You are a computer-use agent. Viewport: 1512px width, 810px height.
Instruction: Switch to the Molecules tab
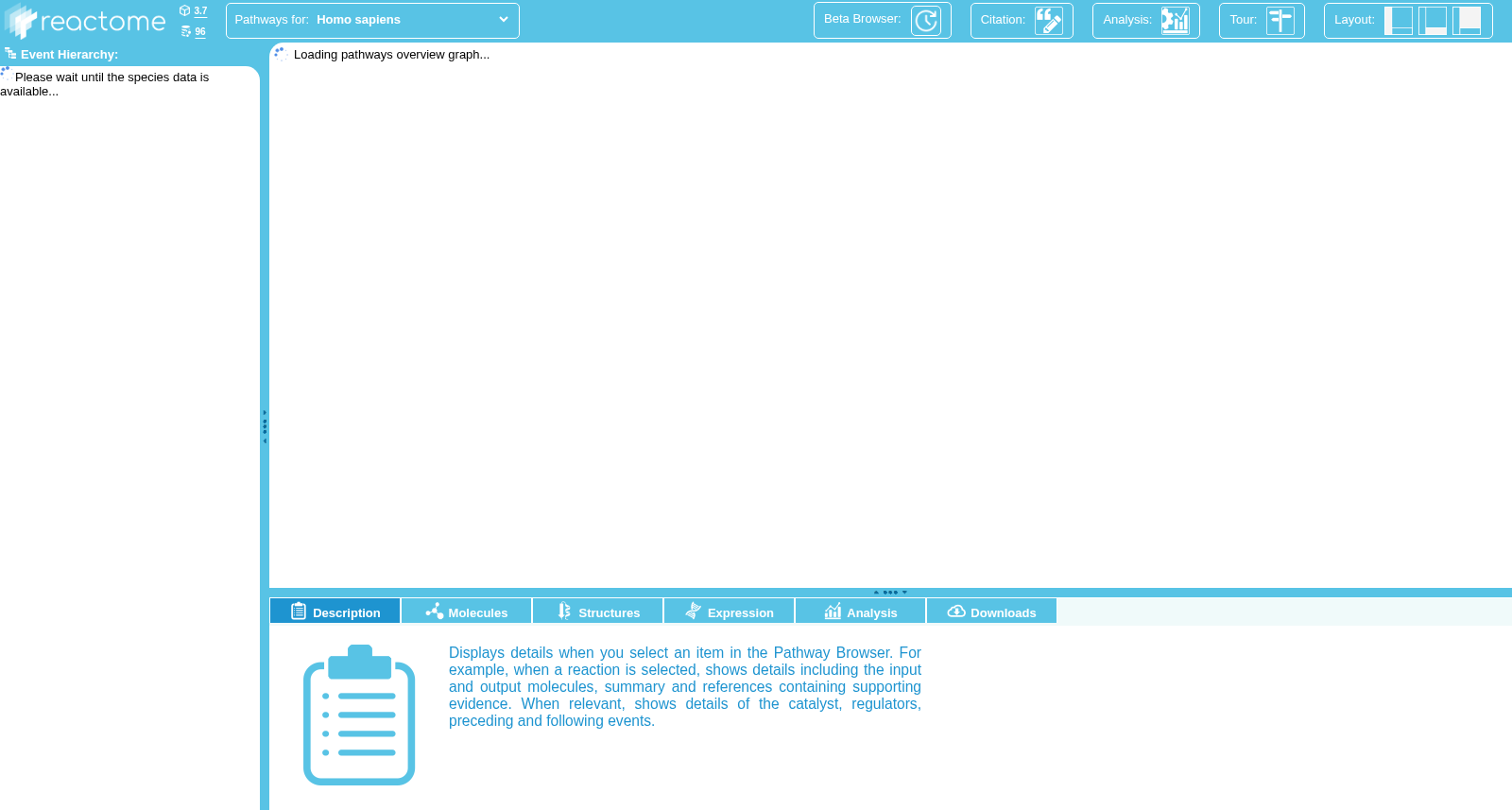tap(467, 612)
